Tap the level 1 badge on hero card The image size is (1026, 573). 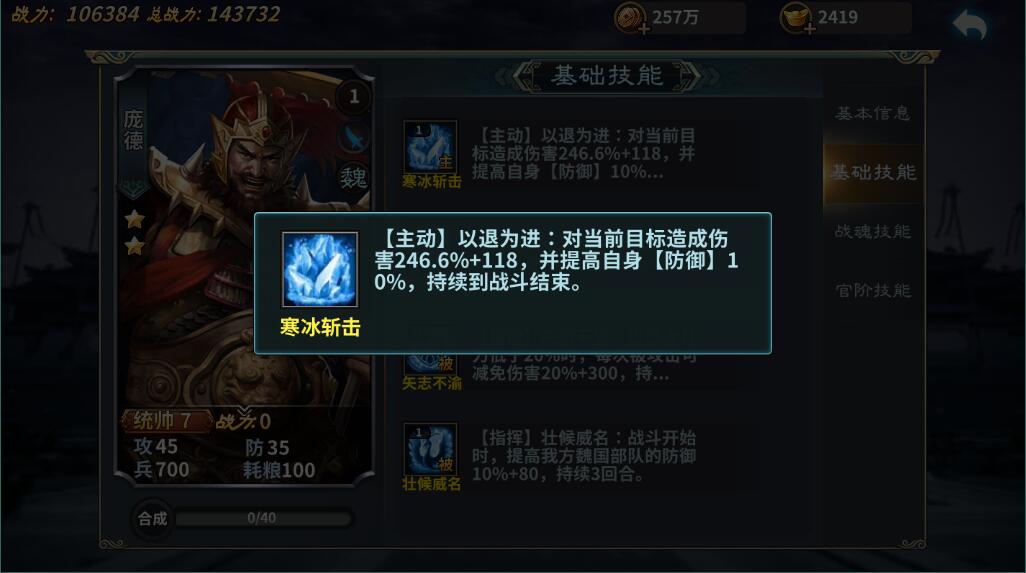[x=354, y=97]
